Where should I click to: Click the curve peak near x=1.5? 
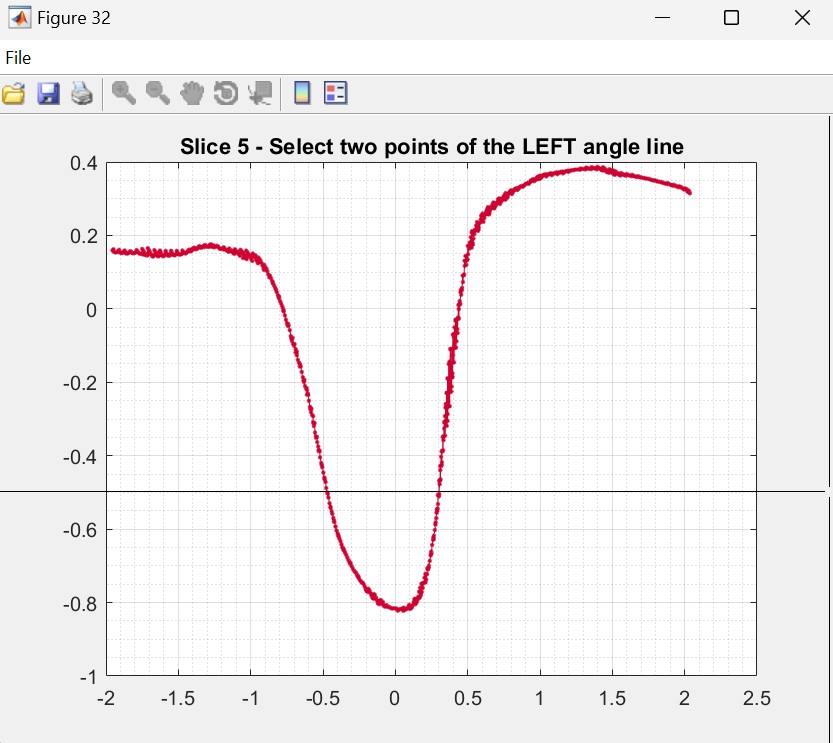pos(594,168)
